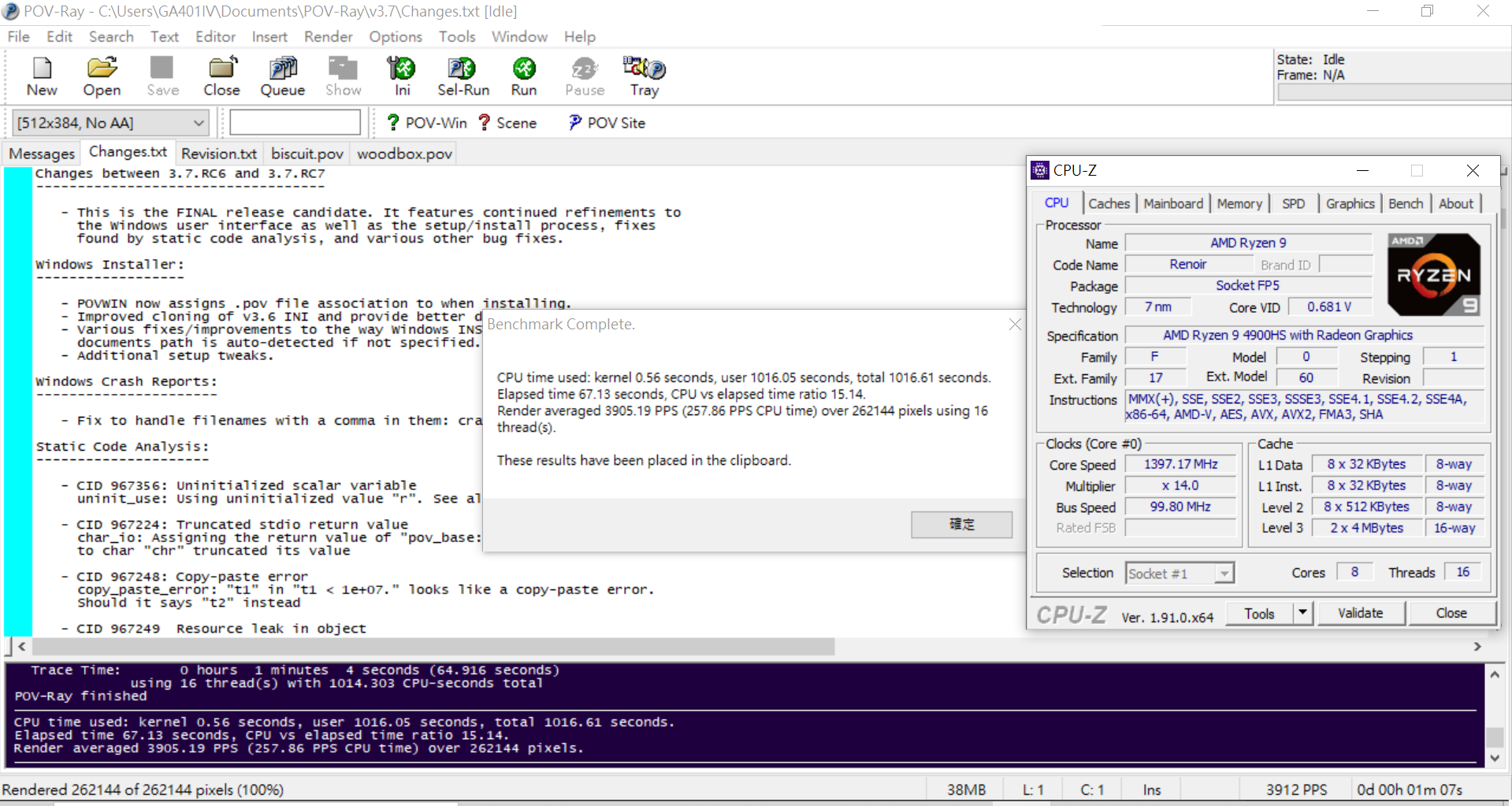Image resolution: width=1512 pixels, height=806 pixels.
Task: Switch to About tab in CPU-Z
Action: (x=1455, y=203)
